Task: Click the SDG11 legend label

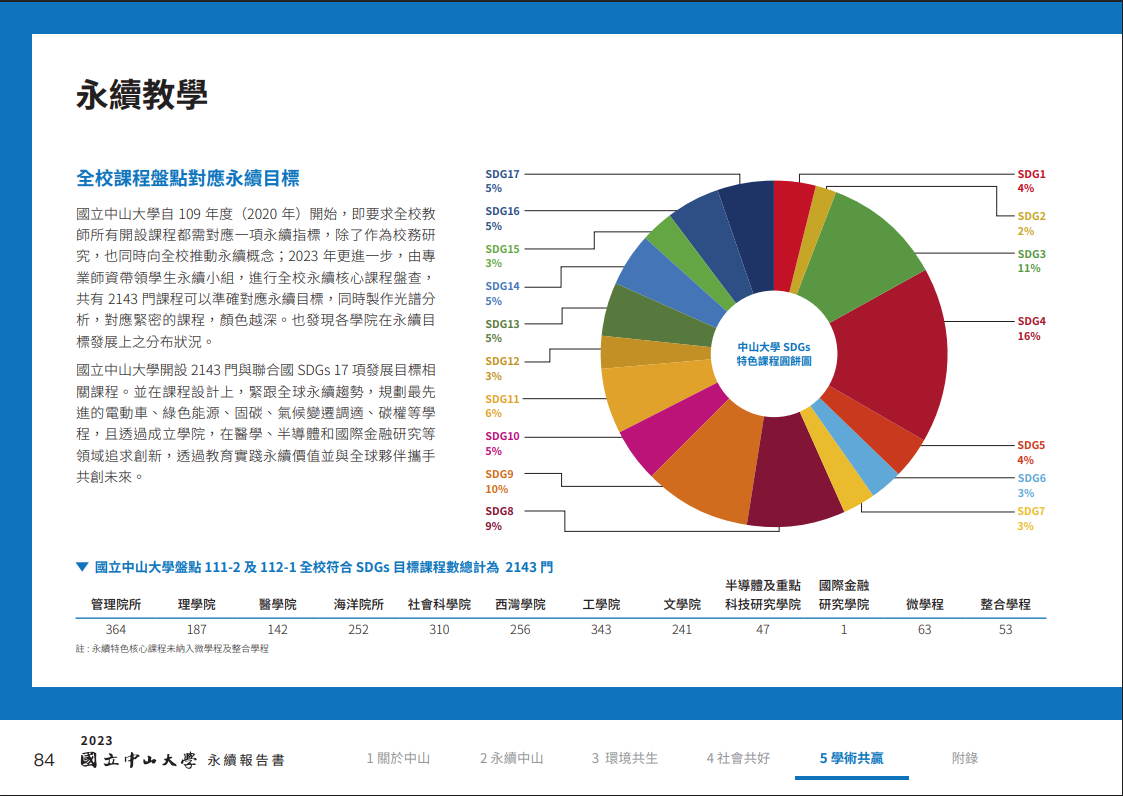Action: click(502, 399)
